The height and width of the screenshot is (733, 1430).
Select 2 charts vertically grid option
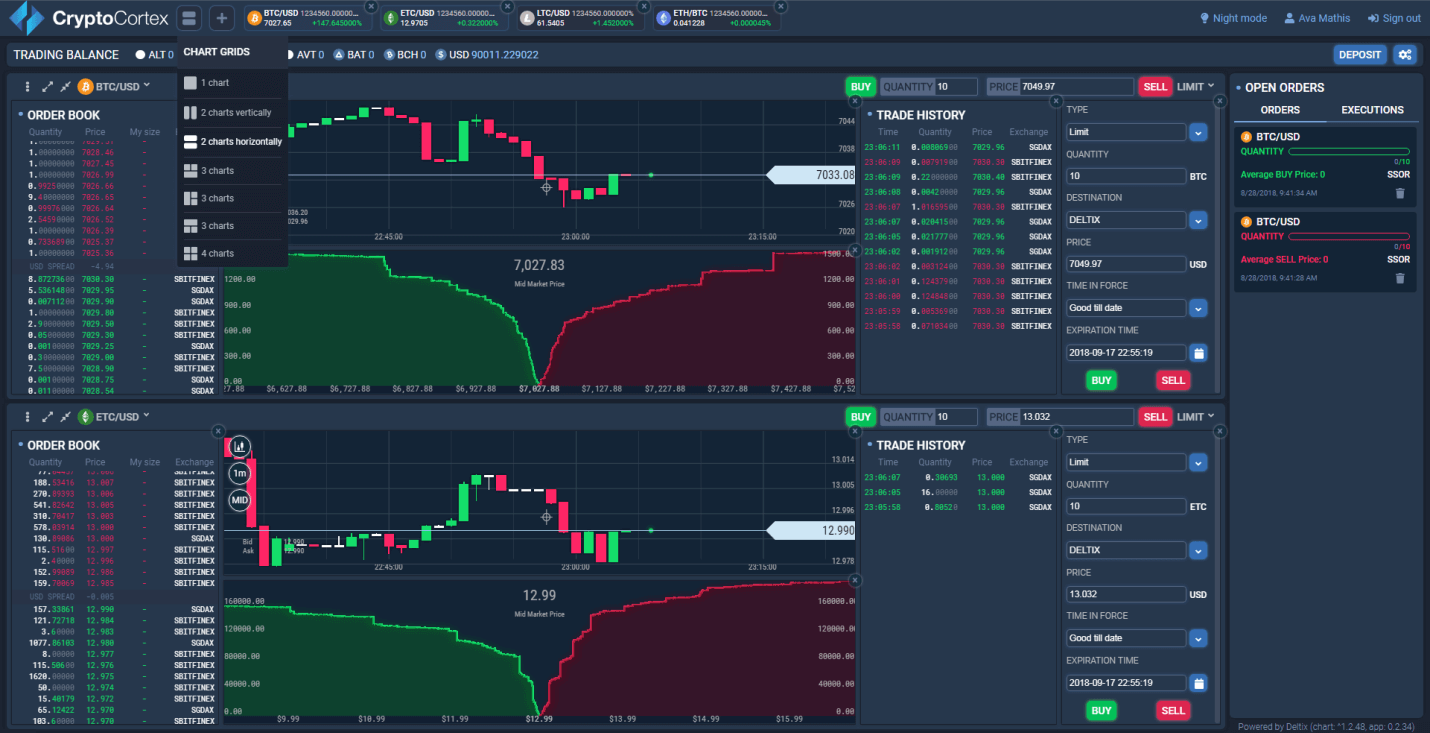point(232,113)
